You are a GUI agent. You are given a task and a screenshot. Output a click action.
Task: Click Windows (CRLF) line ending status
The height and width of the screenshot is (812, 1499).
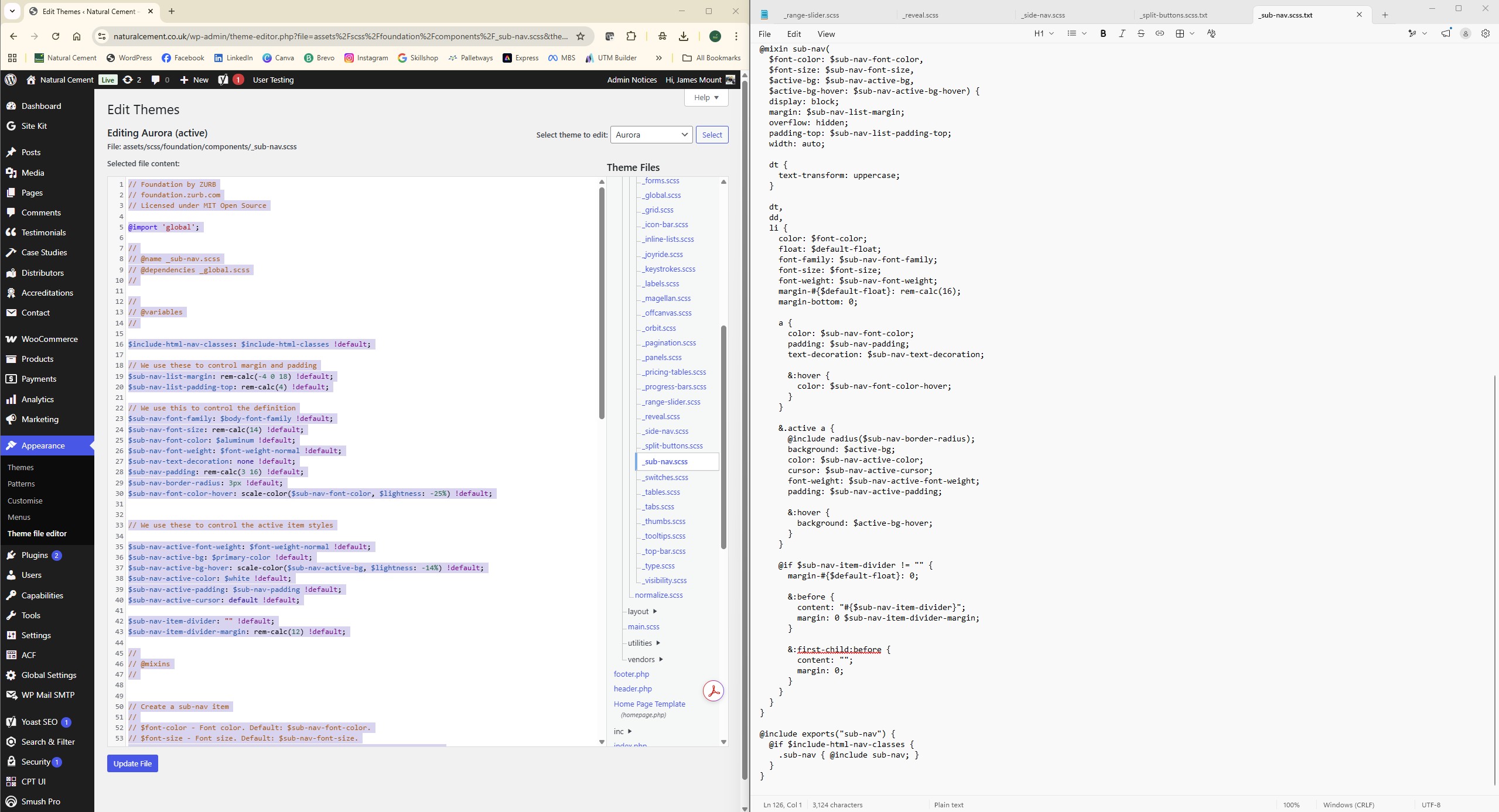pos(1348,804)
